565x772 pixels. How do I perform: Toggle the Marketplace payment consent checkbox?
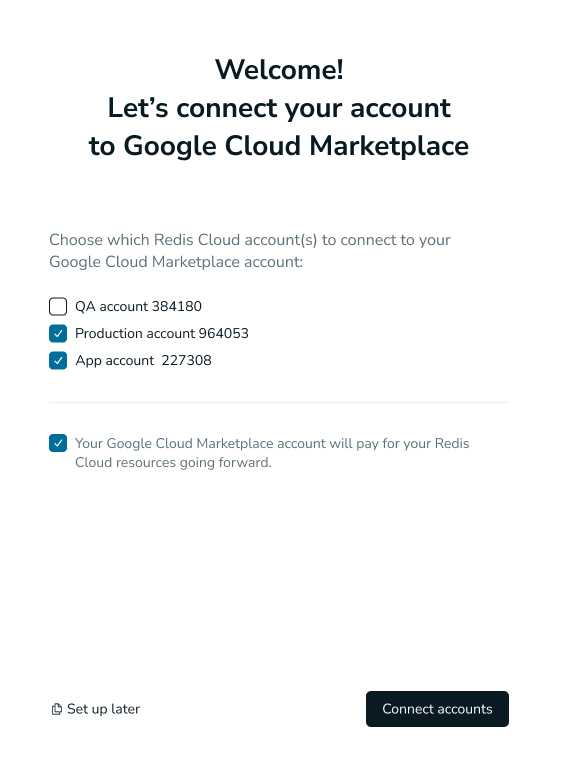[x=58, y=443]
